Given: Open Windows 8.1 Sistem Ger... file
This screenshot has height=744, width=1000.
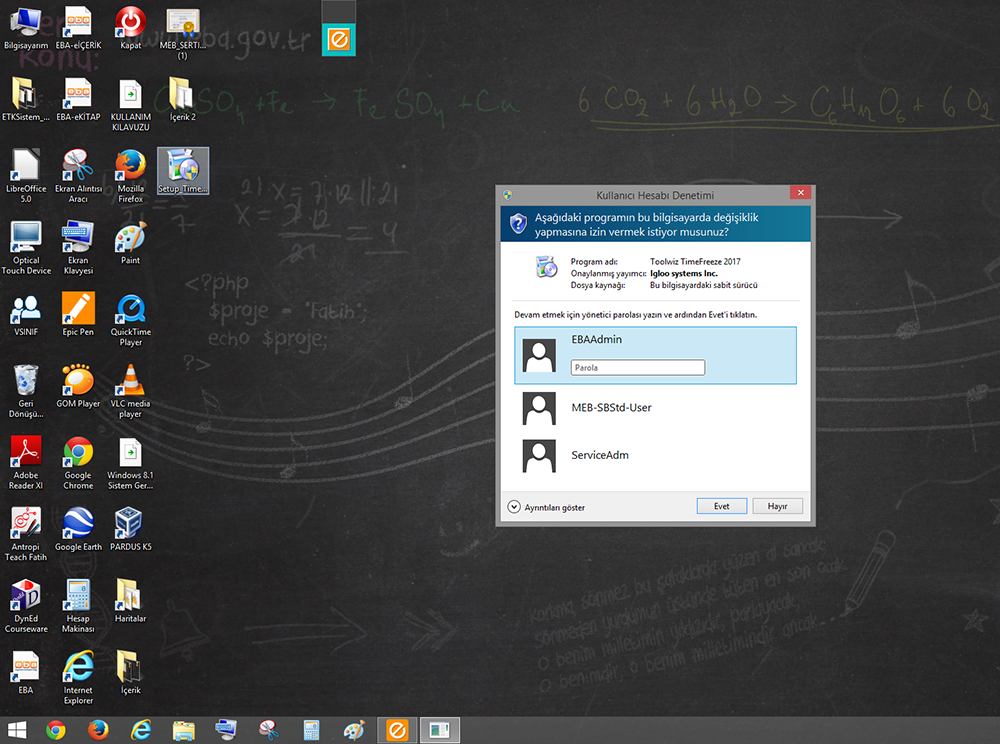Looking at the screenshot, I should [130, 462].
